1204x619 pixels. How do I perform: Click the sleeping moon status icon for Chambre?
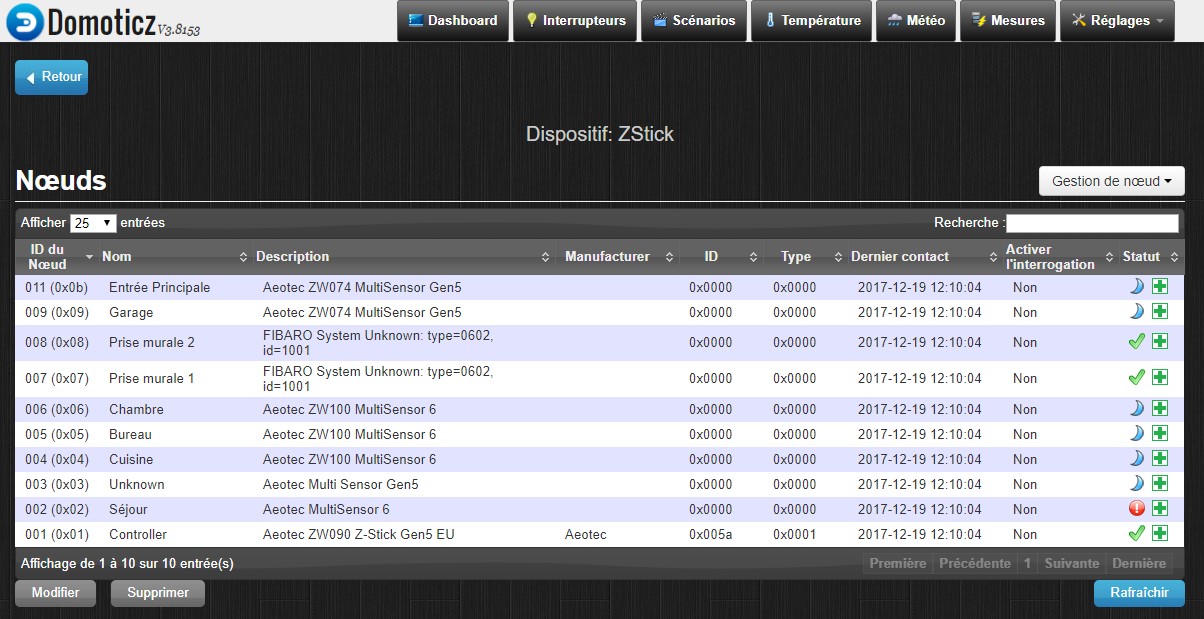[1136, 408]
